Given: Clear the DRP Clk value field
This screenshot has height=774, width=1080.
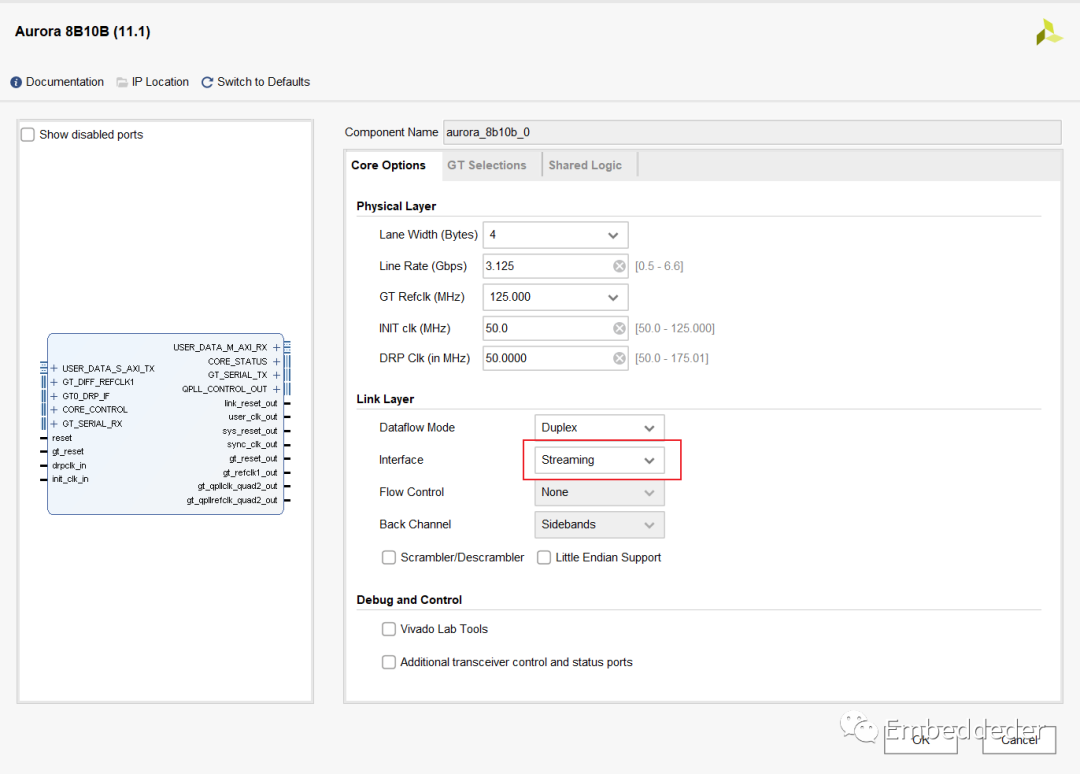Looking at the screenshot, I should (619, 358).
